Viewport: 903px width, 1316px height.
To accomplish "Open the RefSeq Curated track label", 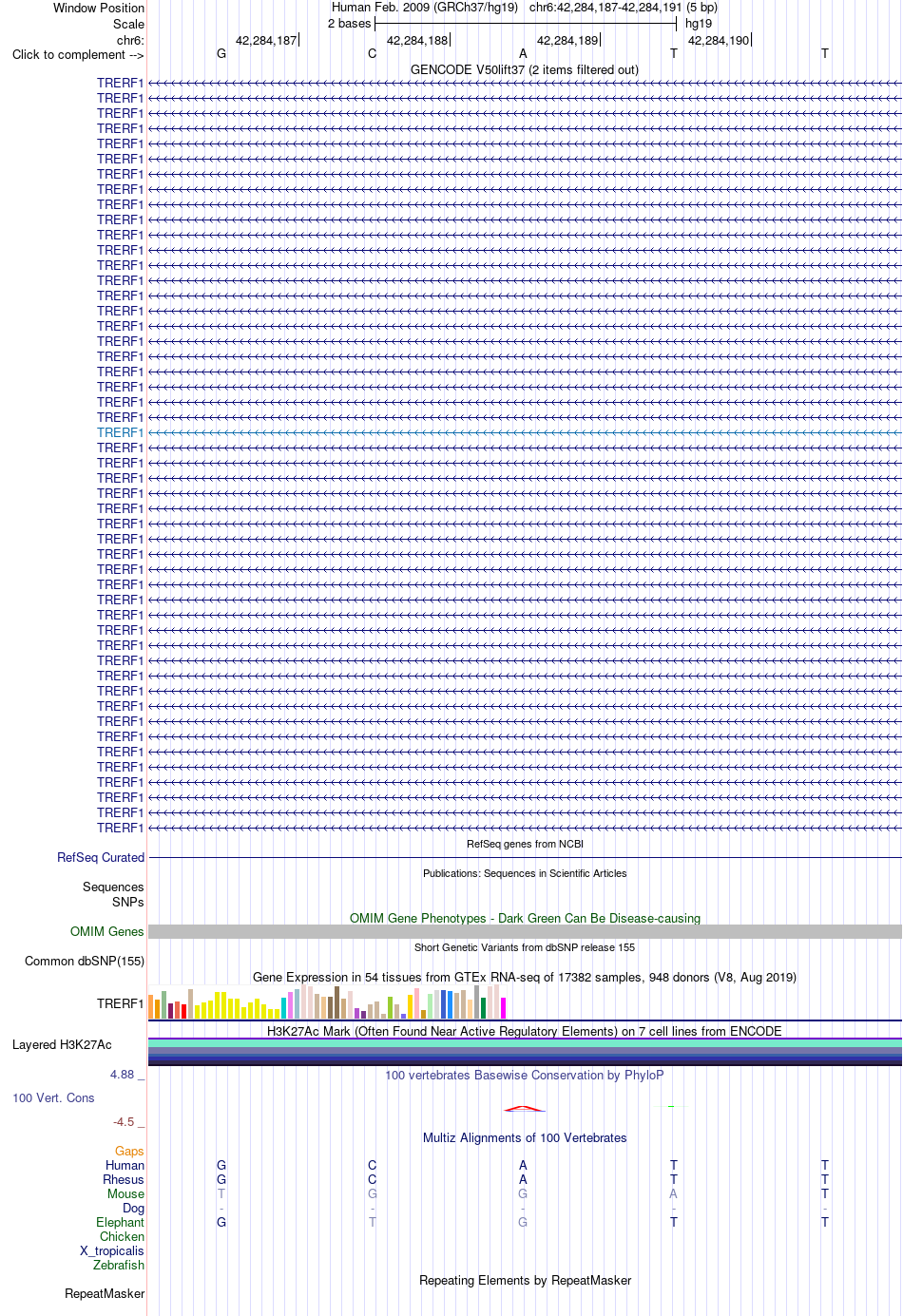I will coord(101,857).
